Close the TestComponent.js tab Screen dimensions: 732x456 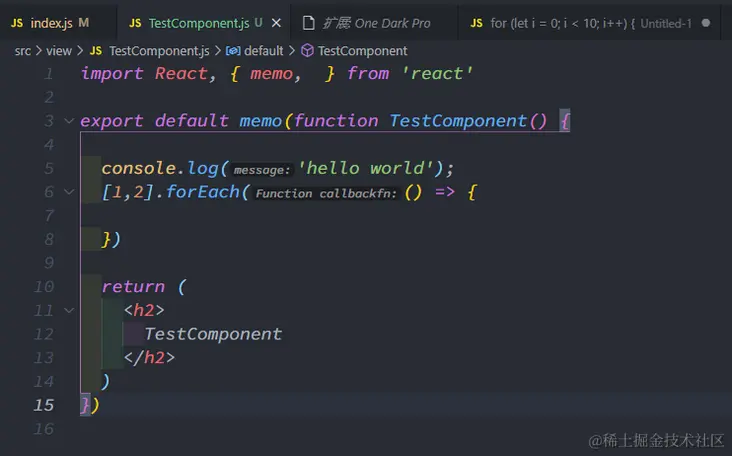(x=276, y=23)
